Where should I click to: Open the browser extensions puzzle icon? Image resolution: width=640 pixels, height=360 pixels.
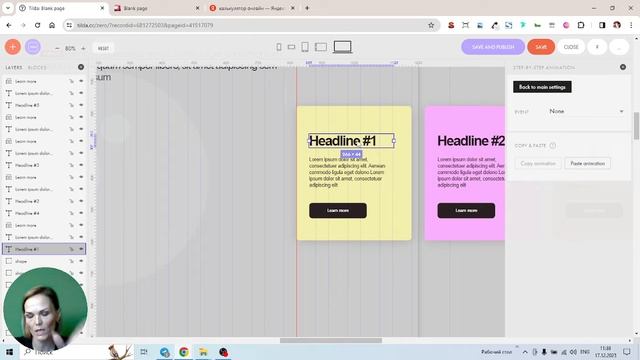tap(581, 25)
